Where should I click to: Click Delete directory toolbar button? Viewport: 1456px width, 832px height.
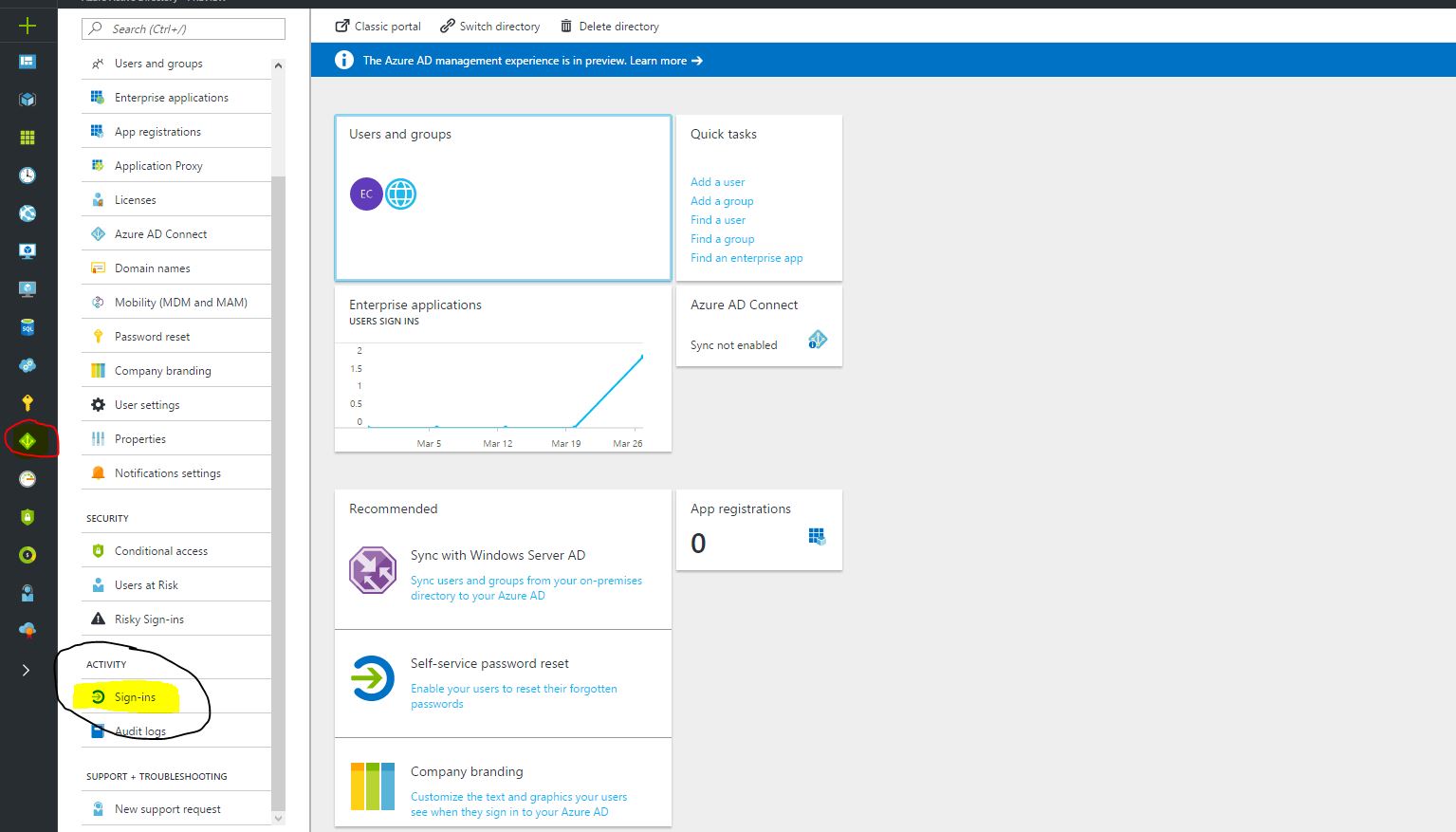(x=610, y=27)
